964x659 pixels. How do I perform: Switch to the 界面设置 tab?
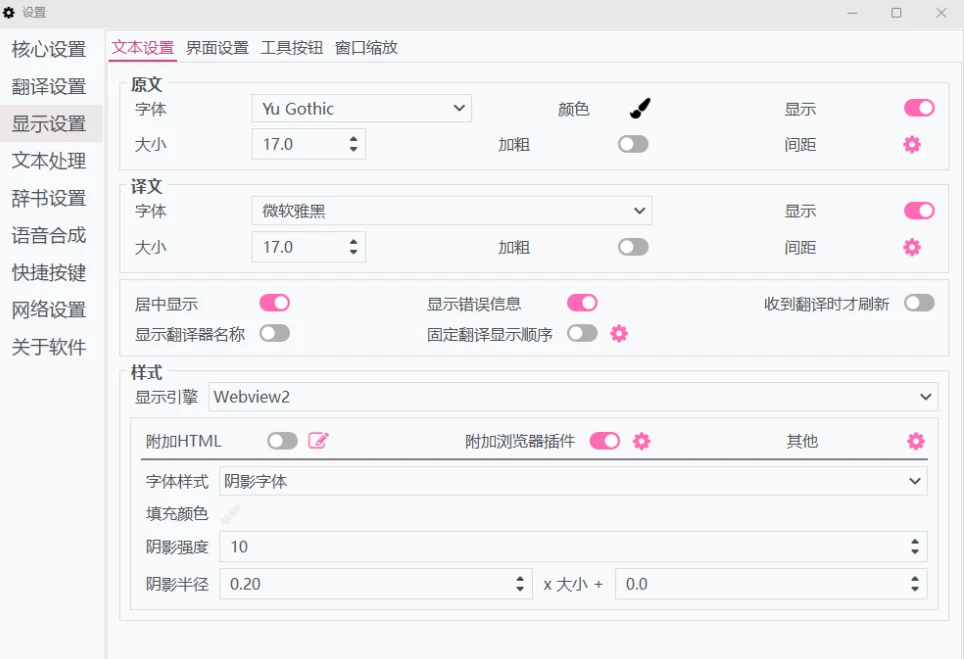(x=217, y=47)
